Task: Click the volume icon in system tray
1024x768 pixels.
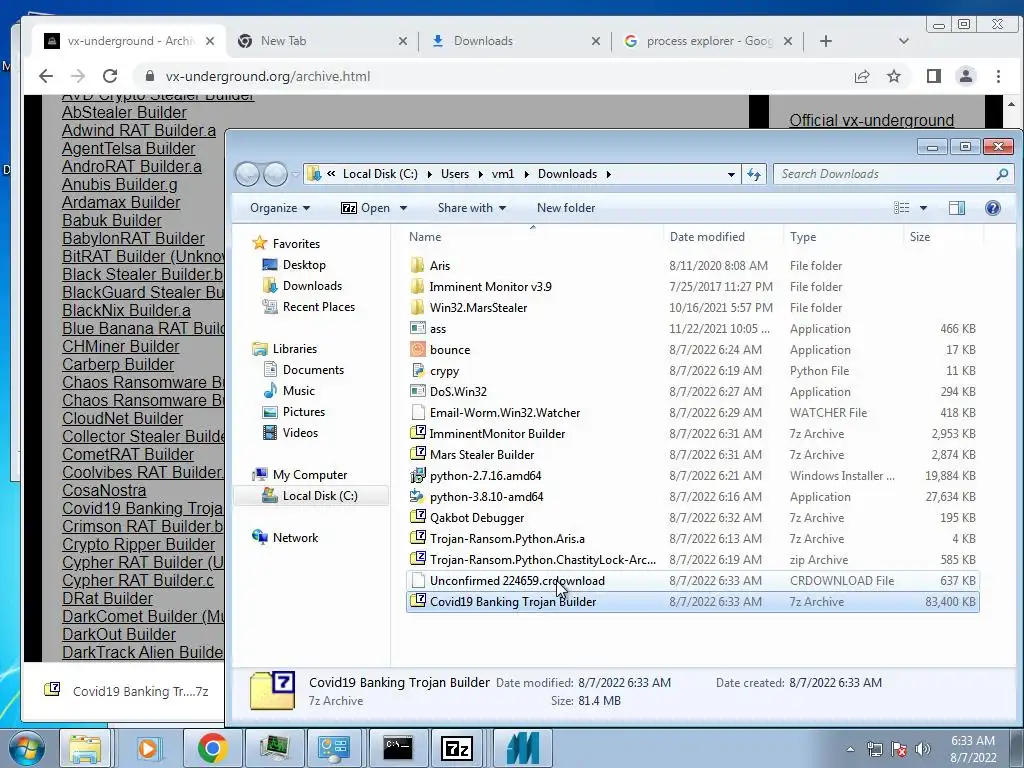Action: [x=923, y=749]
